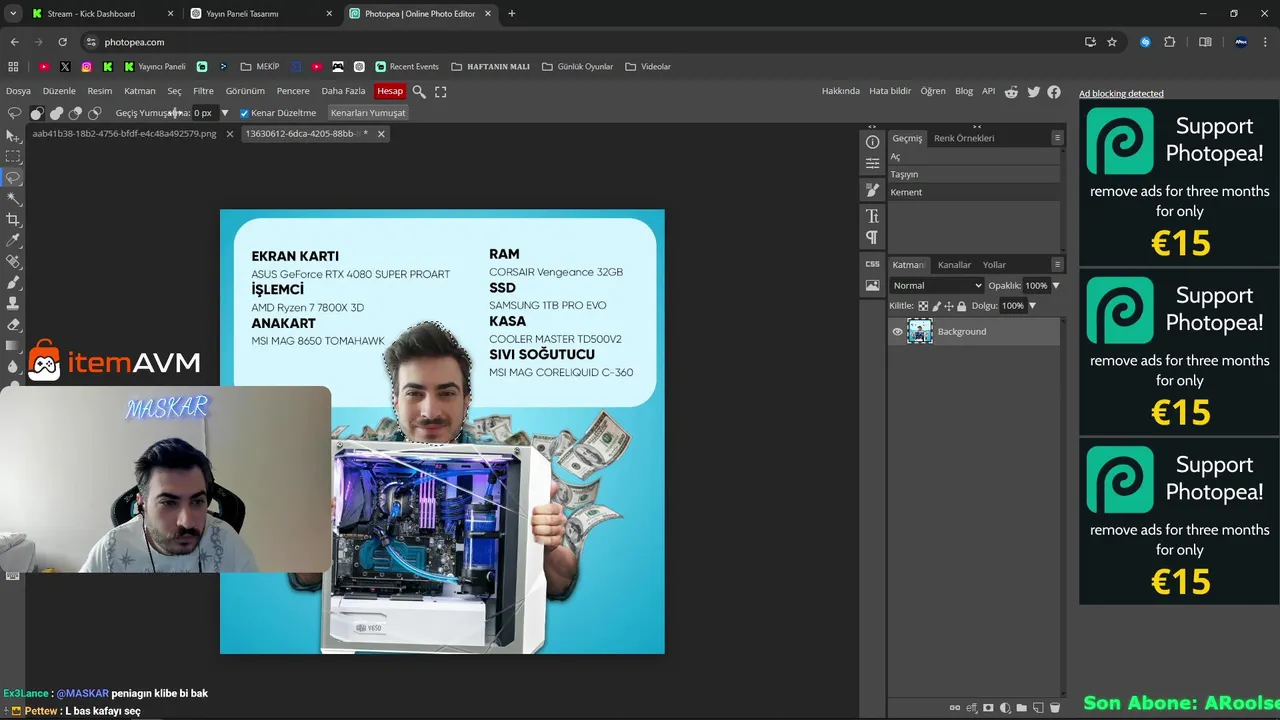Viewport: 1280px width, 720px height.
Task: Open the image thumbnail panel icon
Action: 872,285
